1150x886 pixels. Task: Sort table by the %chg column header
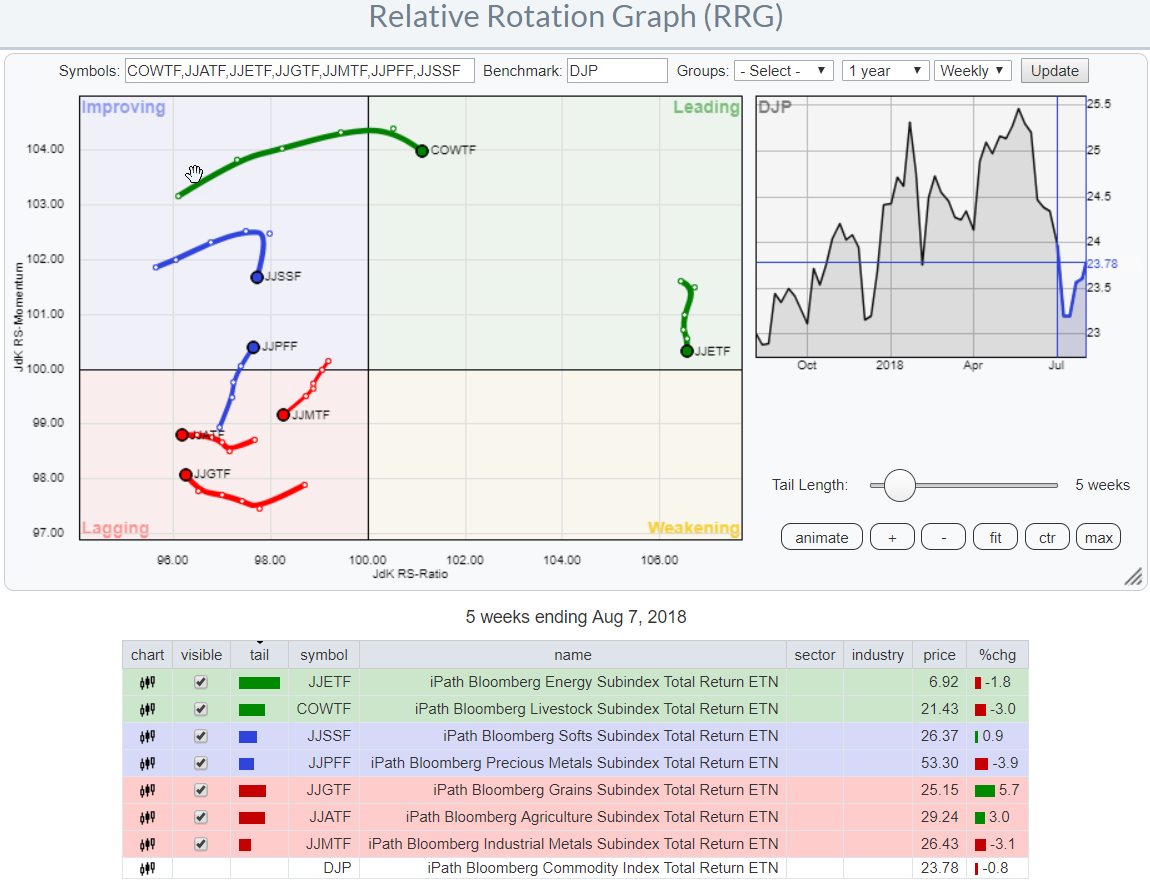996,655
